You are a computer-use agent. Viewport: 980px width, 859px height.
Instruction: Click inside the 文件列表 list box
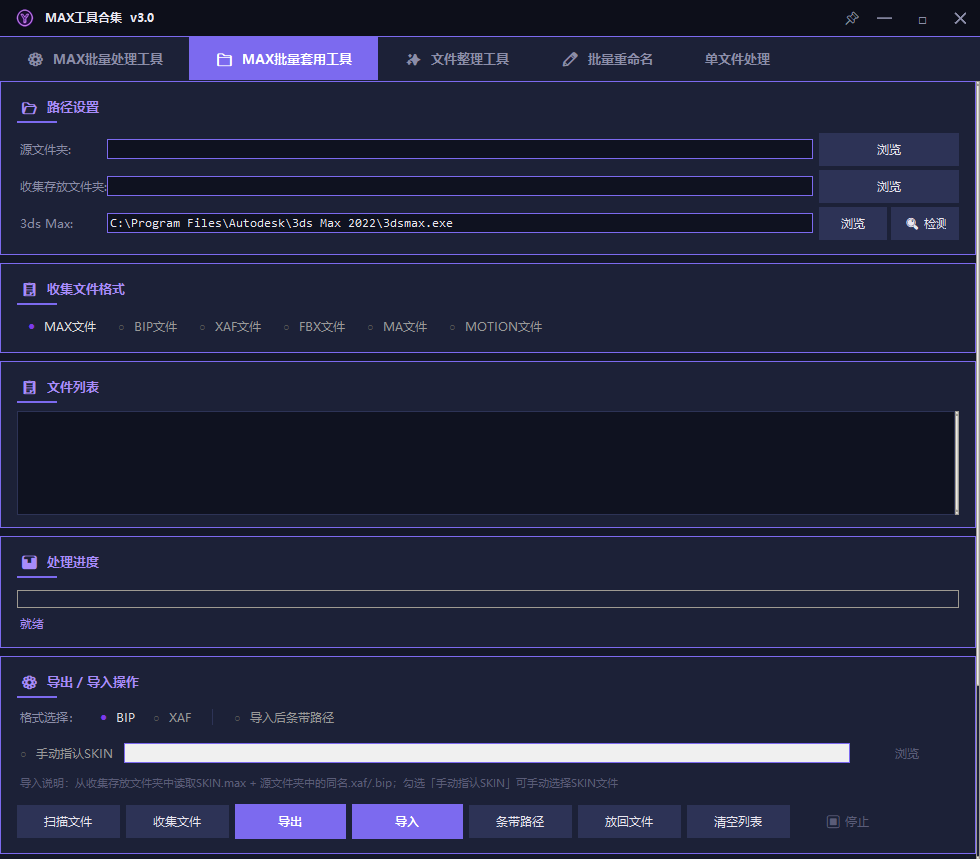coord(486,463)
